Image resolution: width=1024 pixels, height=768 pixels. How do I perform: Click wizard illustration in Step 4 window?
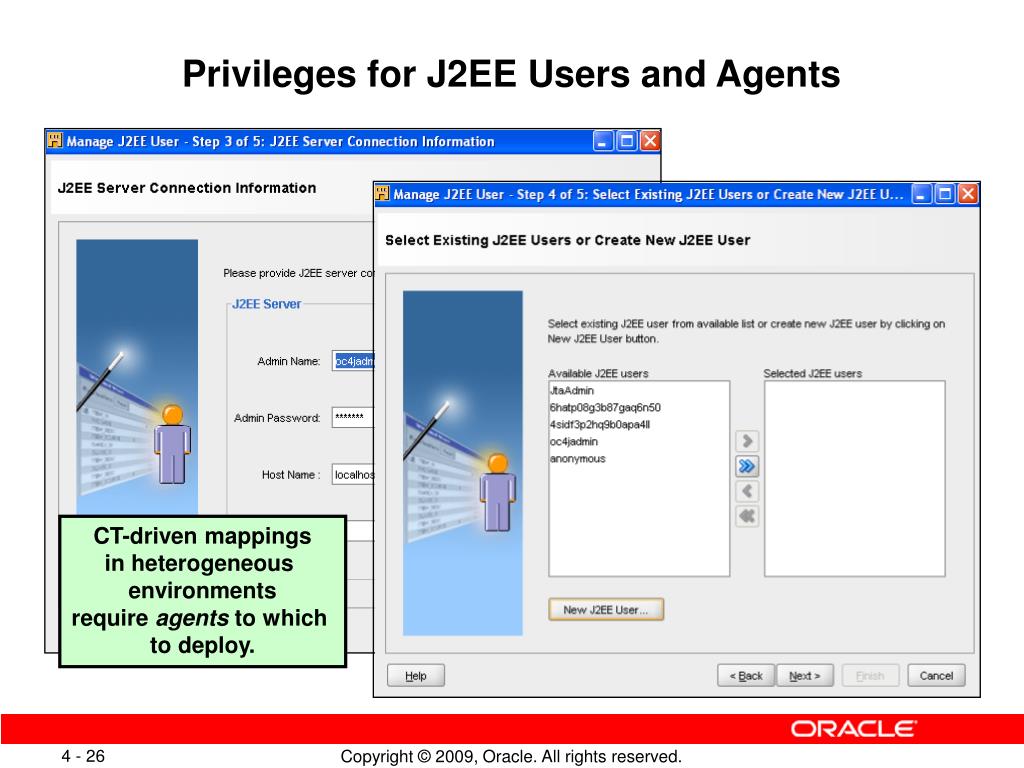[x=463, y=463]
